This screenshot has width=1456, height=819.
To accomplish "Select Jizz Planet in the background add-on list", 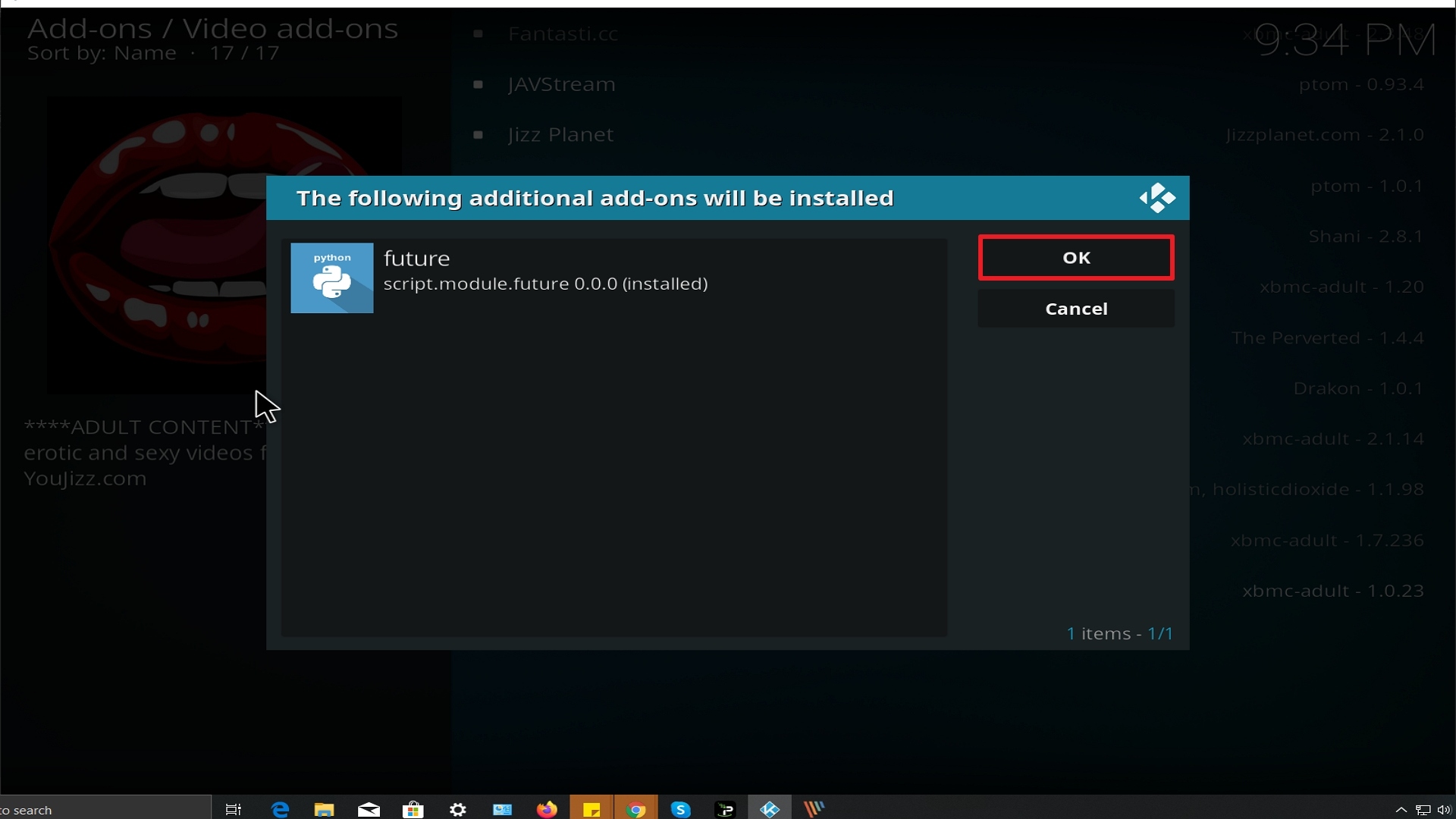I will pyautogui.click(x=561, y=135).
